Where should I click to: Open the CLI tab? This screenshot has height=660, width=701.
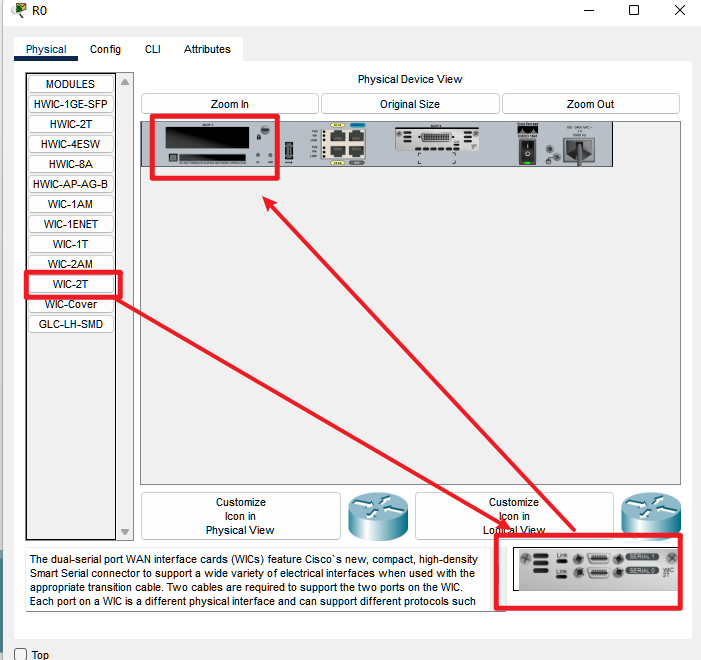(152, 49)
